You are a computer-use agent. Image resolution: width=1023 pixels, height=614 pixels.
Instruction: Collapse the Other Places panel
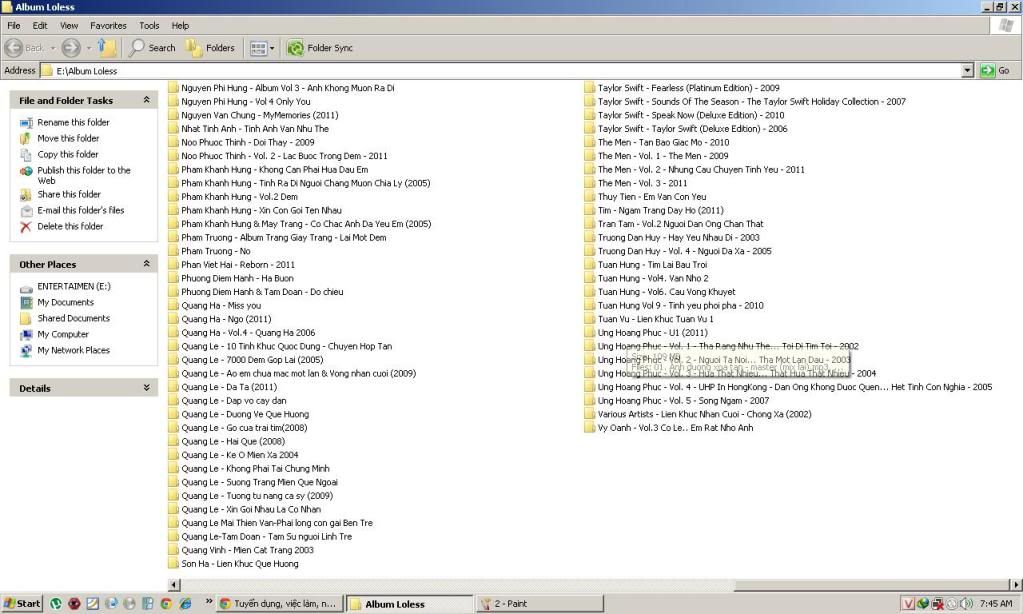tap(147, 264)
